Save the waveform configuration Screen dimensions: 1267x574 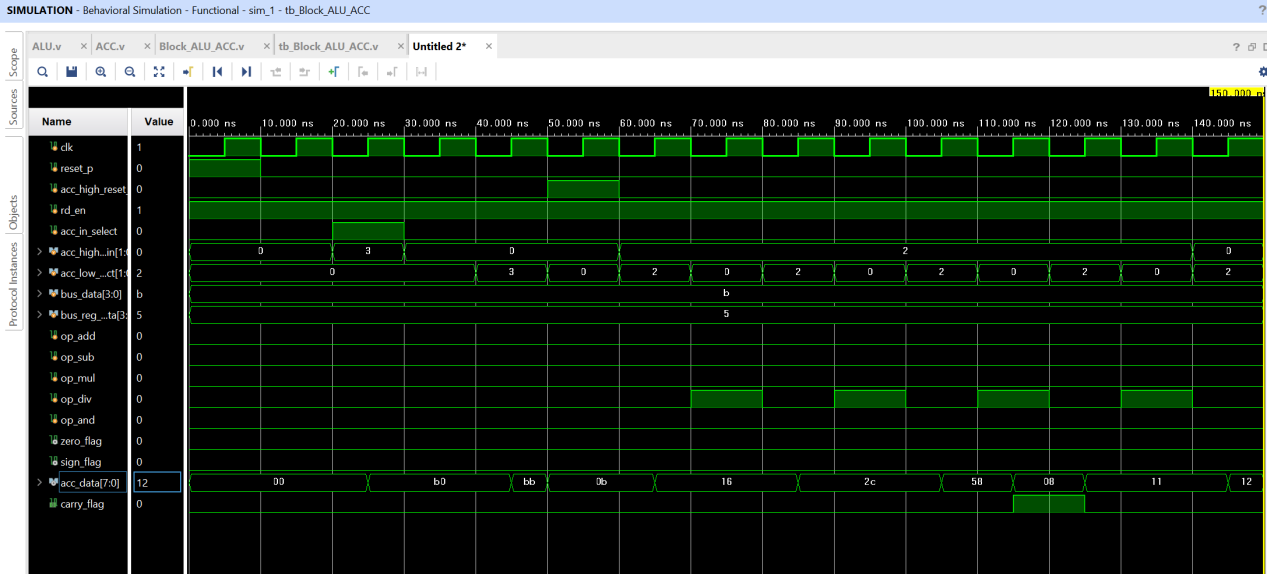point(71,71)
